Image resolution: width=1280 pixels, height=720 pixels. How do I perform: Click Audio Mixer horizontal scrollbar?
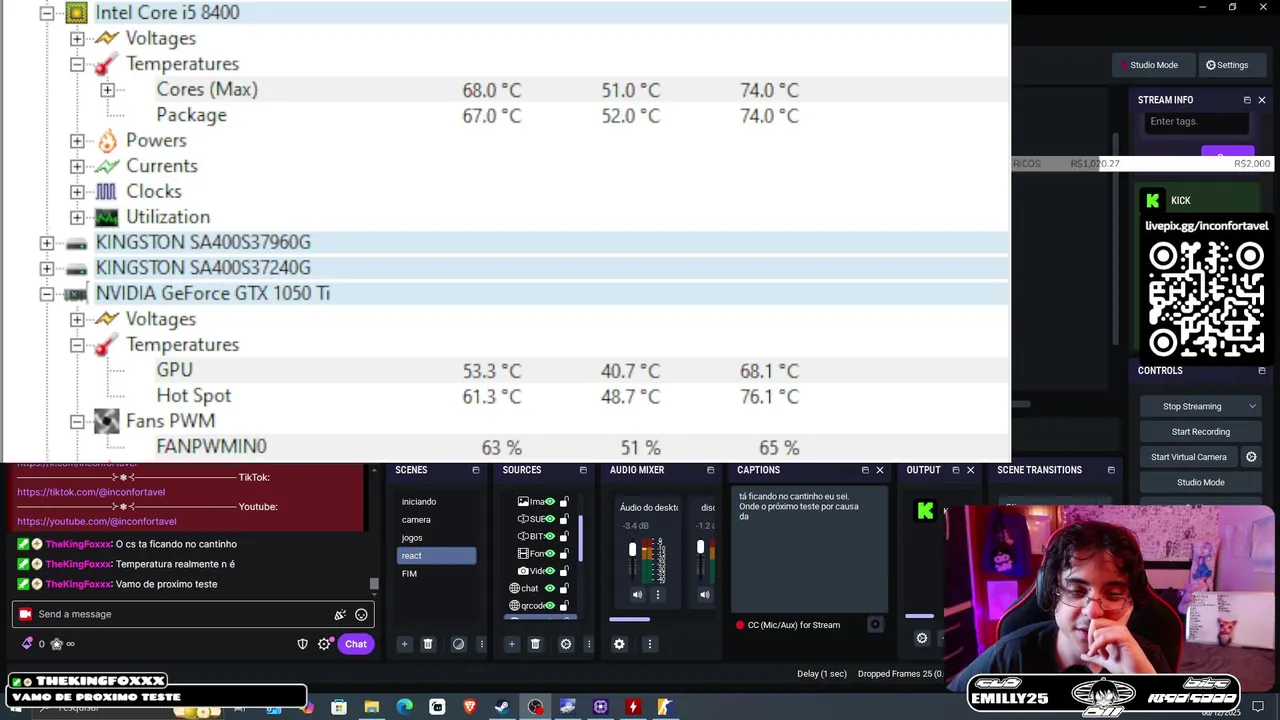629,619
